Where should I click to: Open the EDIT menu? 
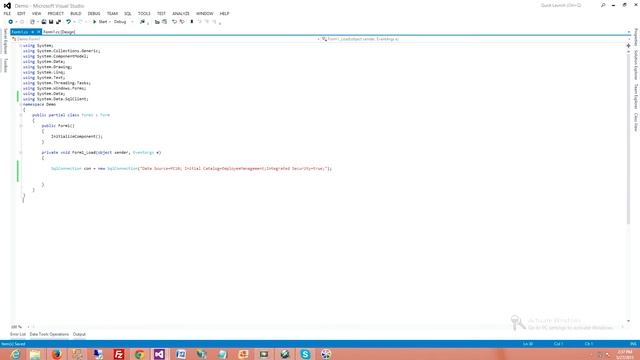(x=21, y=13)
